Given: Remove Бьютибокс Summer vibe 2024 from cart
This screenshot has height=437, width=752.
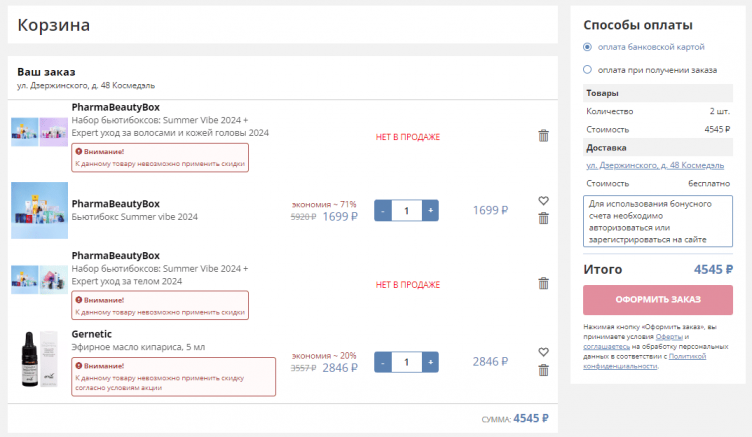Looking at the screenshot, I should (543, 219).
